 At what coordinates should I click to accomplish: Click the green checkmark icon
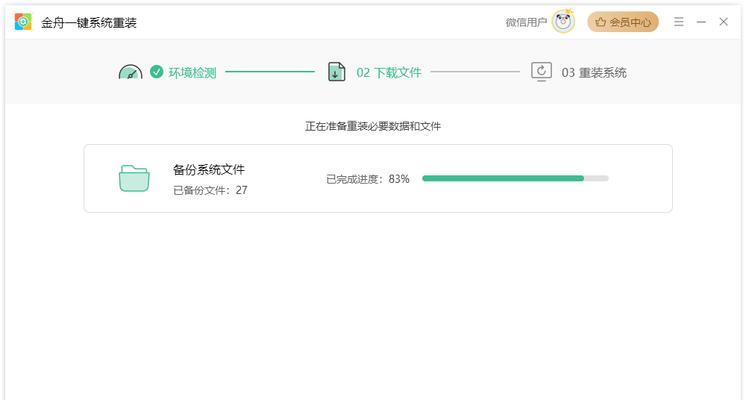coord(157,72)
